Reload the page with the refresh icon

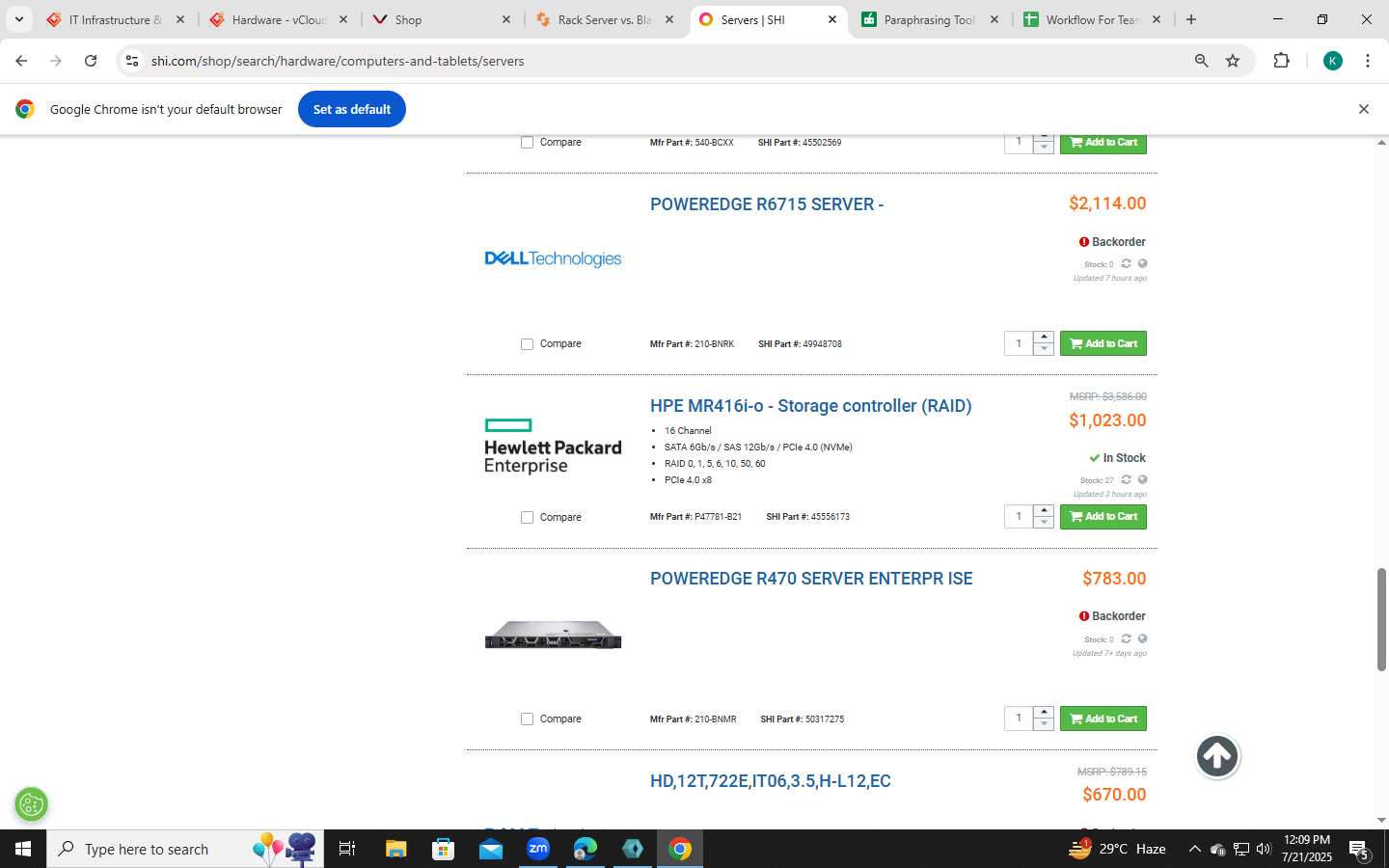tap(91, 61)
